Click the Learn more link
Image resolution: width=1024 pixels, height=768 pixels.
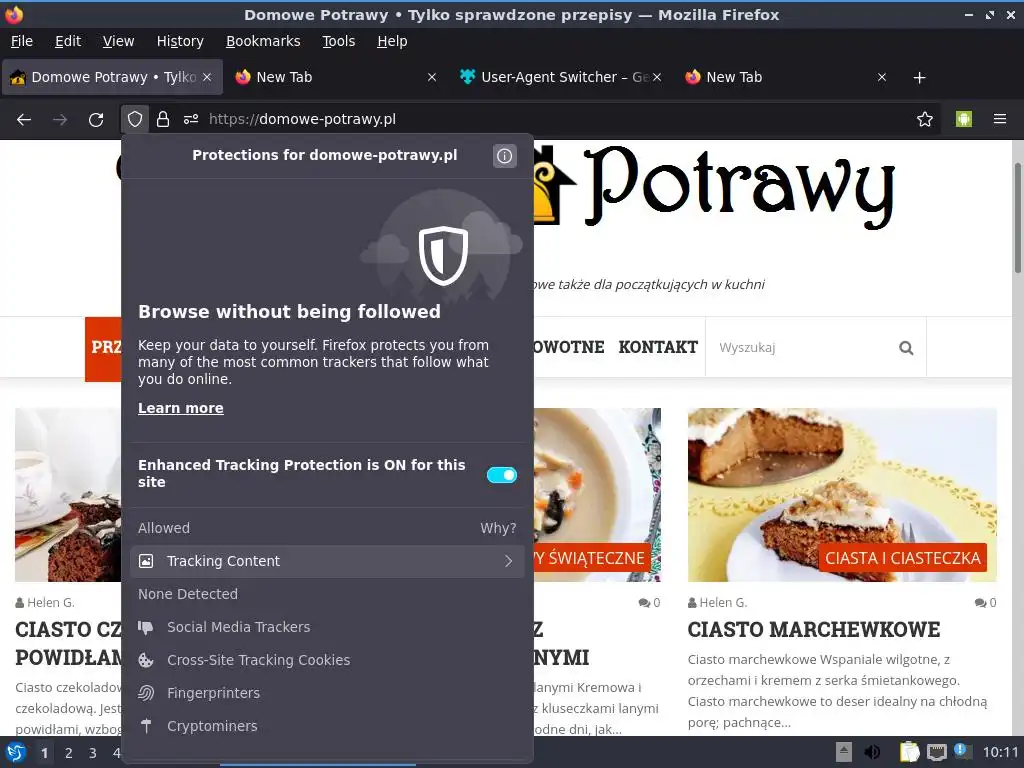tap(181, 408)
